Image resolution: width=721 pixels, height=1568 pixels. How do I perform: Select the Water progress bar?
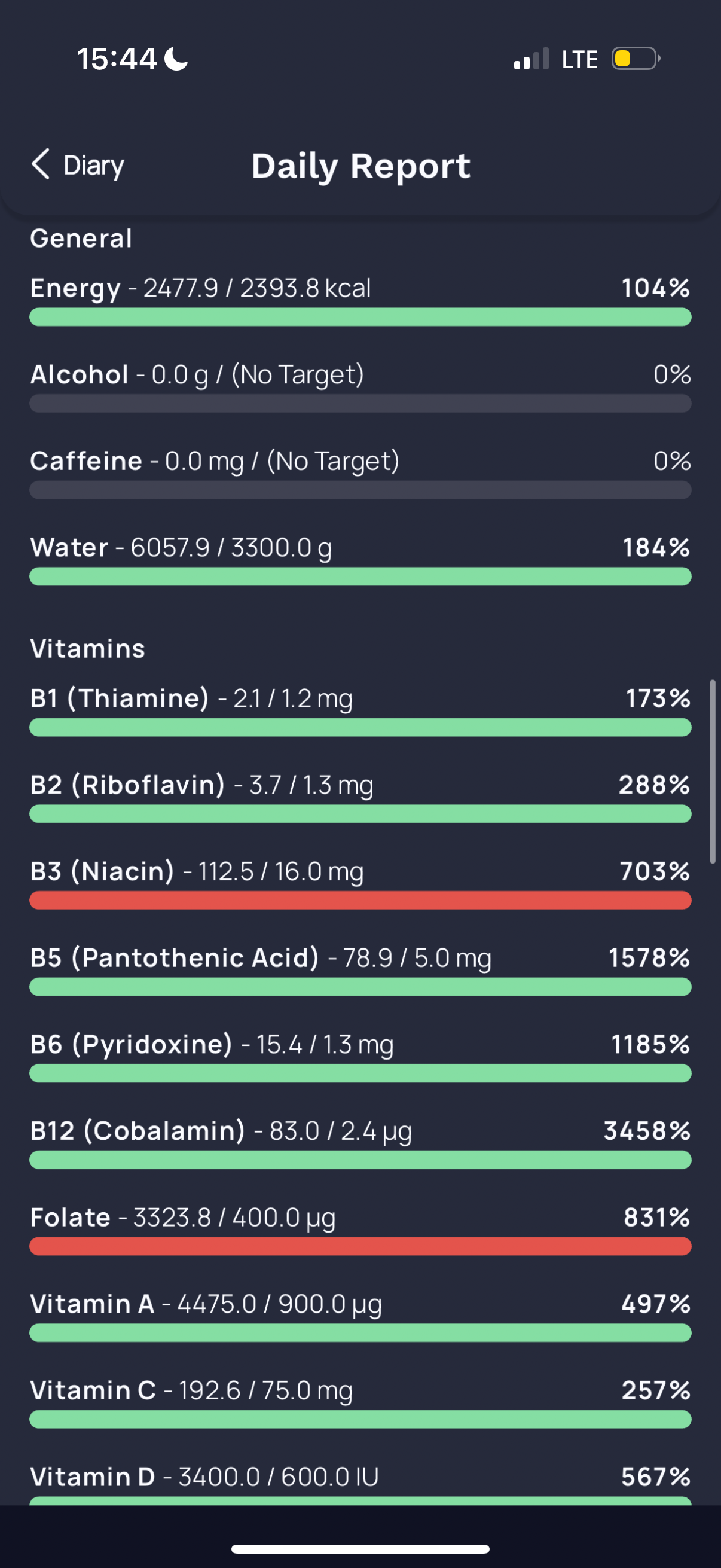[360, 576]
